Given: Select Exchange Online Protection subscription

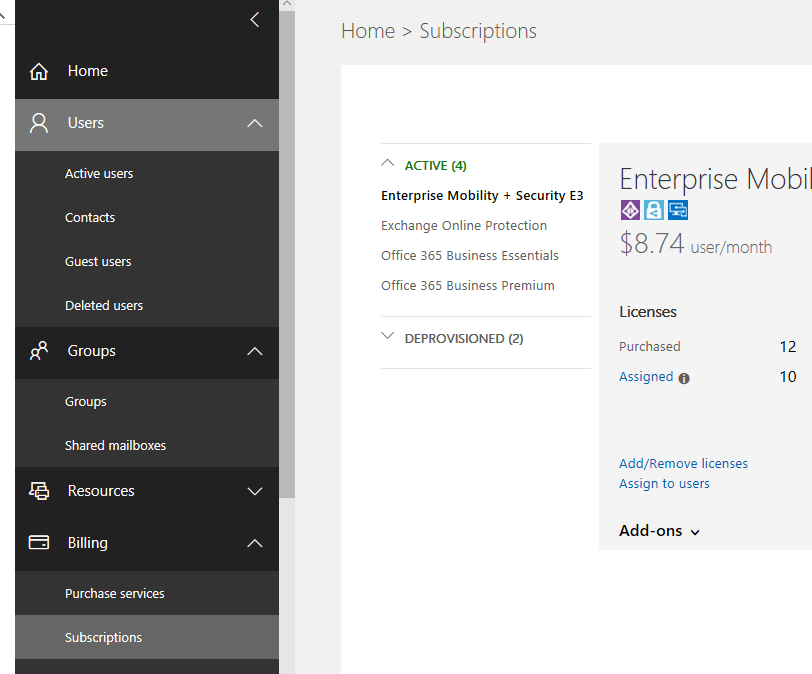Looking at the screenshot, I should [463, 226].
